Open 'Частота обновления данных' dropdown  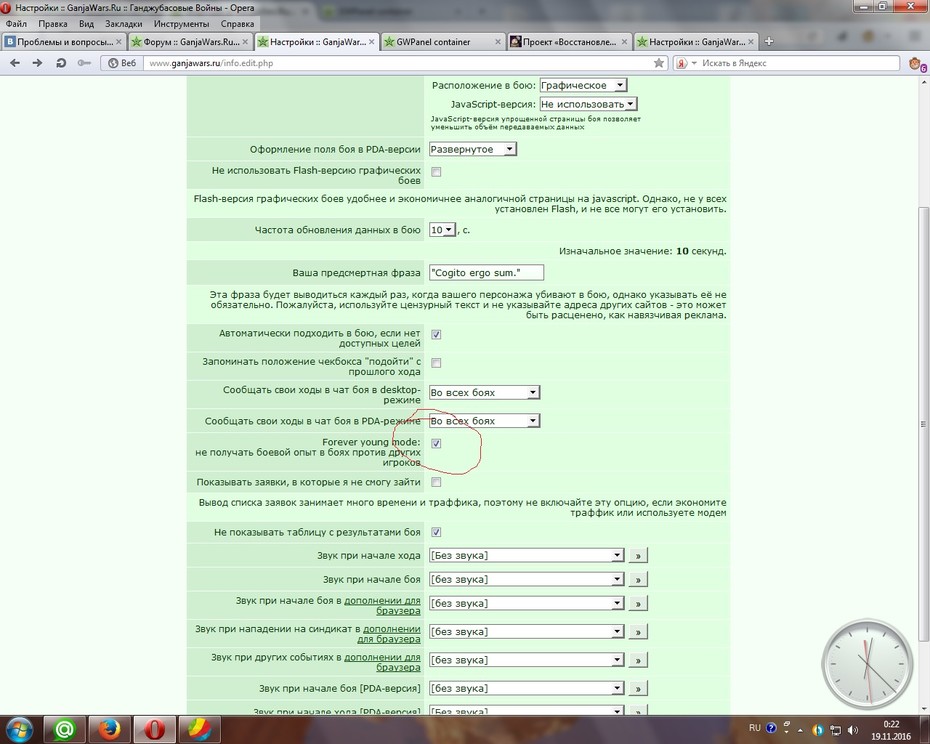[x=442, y=230]
